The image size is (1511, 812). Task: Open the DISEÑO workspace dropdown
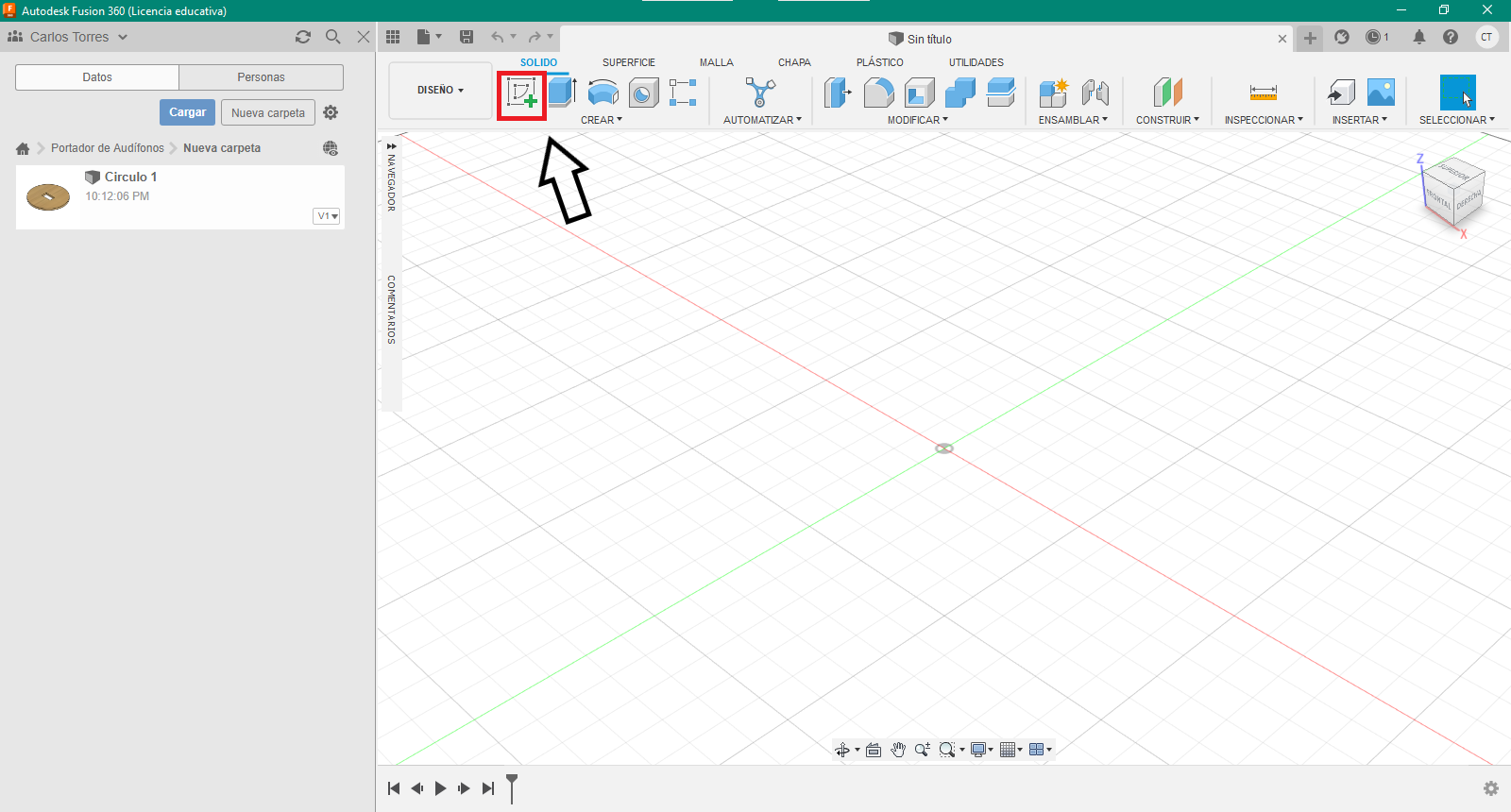pos(440,91)
